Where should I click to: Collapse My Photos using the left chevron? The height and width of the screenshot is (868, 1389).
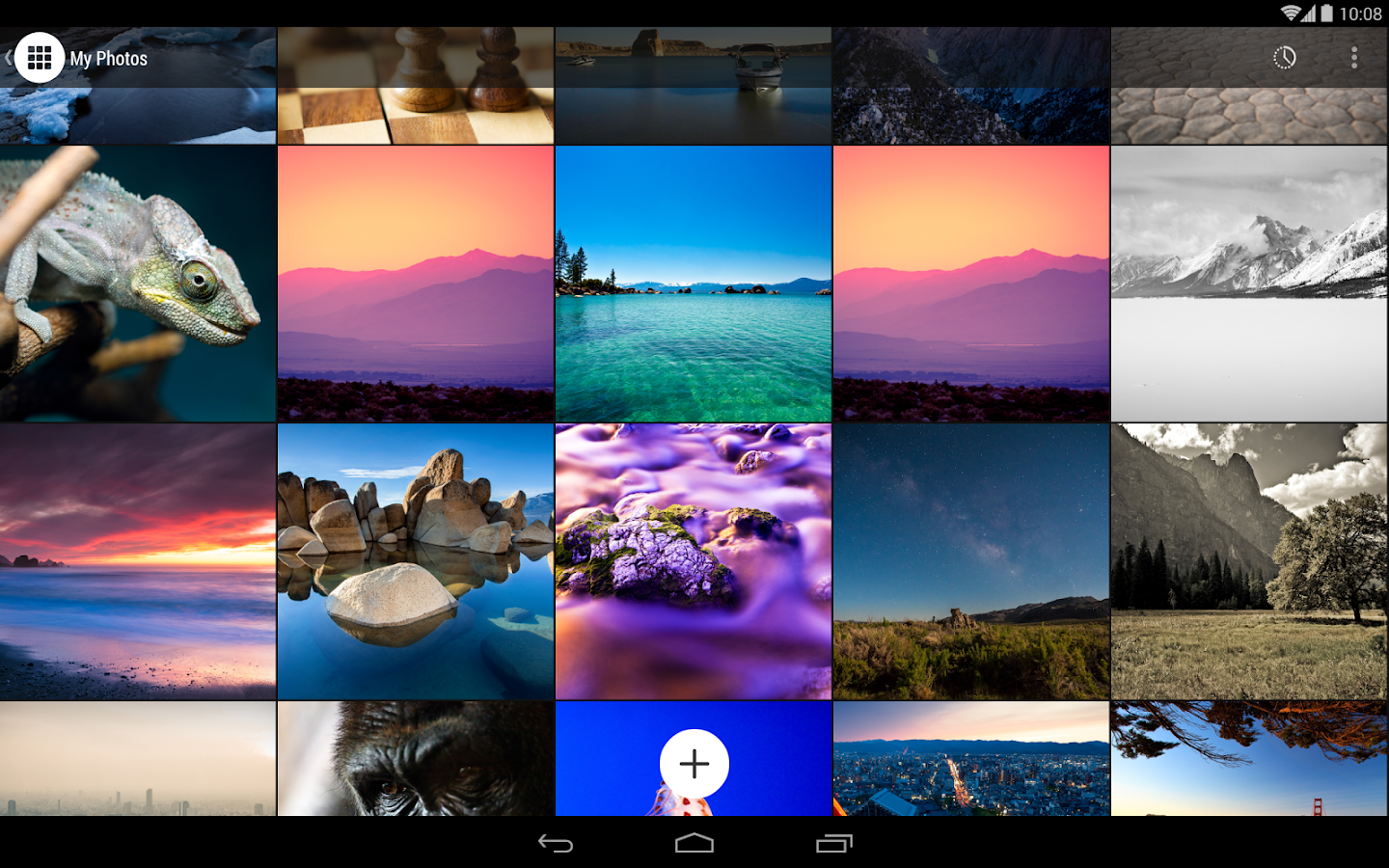[x=8, y=58]
